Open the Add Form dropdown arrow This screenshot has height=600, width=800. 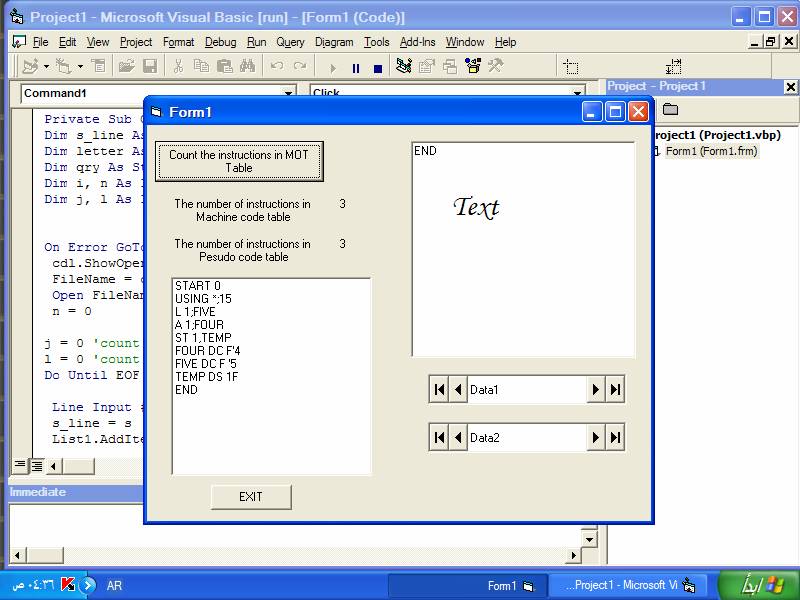pyautogui.click(x=80, y=67)
